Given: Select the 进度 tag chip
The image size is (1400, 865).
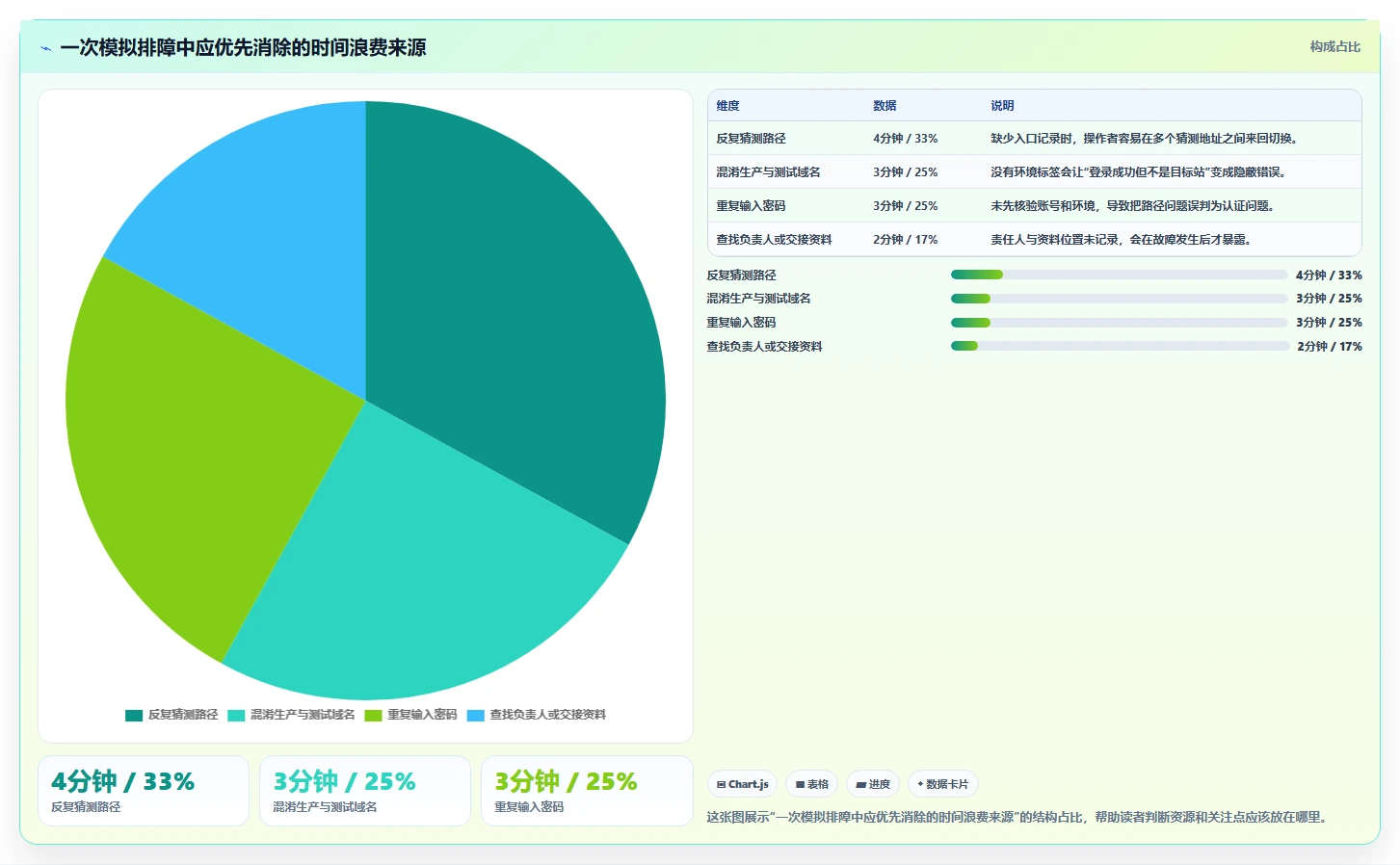Looking at the screenshot, I should click(873, 784).
